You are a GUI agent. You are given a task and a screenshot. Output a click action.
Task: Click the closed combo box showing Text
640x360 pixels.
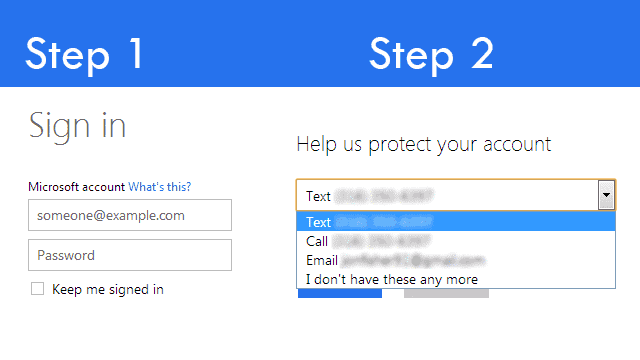(456, 195)
